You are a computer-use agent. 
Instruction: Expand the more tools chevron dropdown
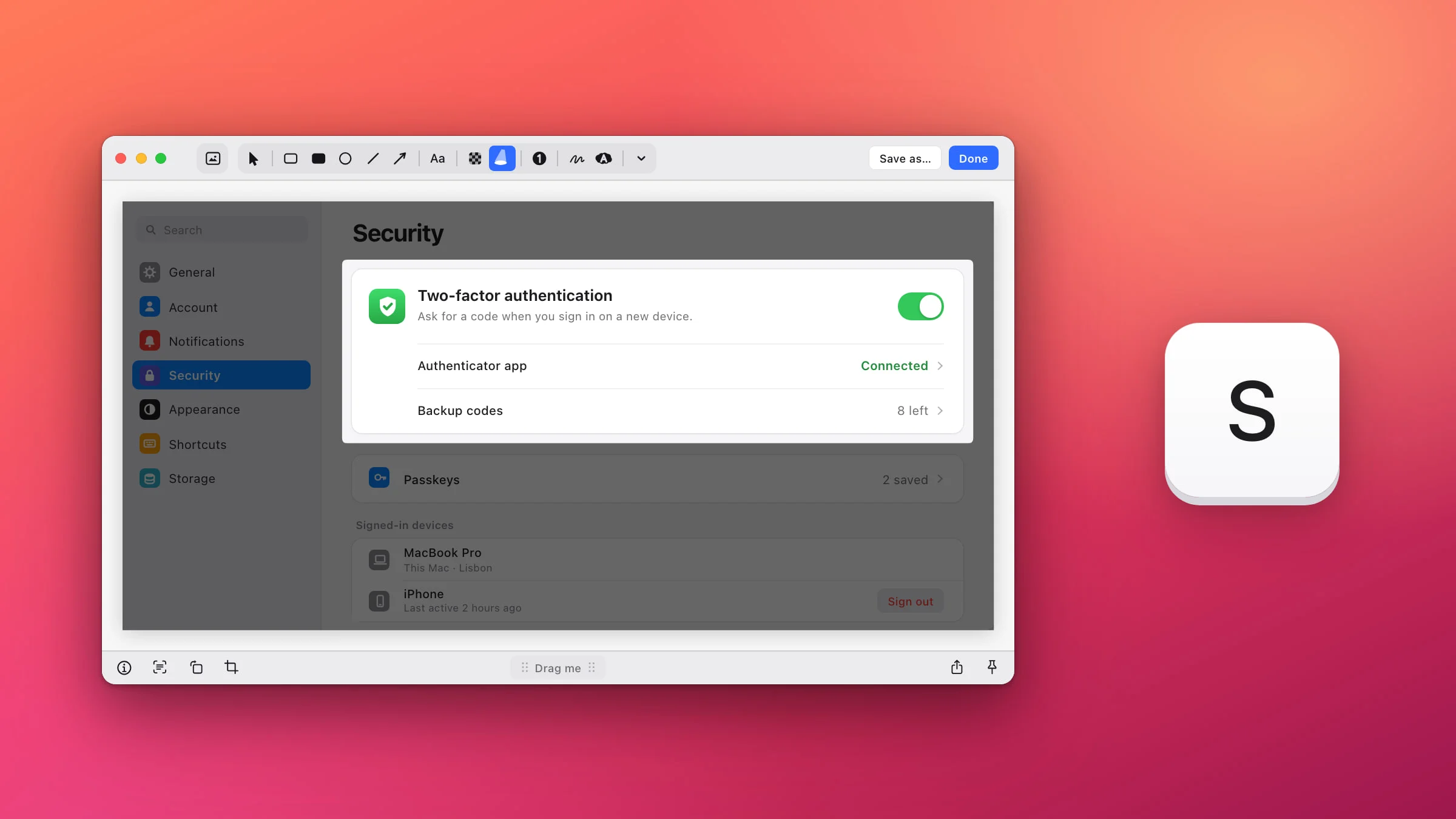(x=641, y=158)
